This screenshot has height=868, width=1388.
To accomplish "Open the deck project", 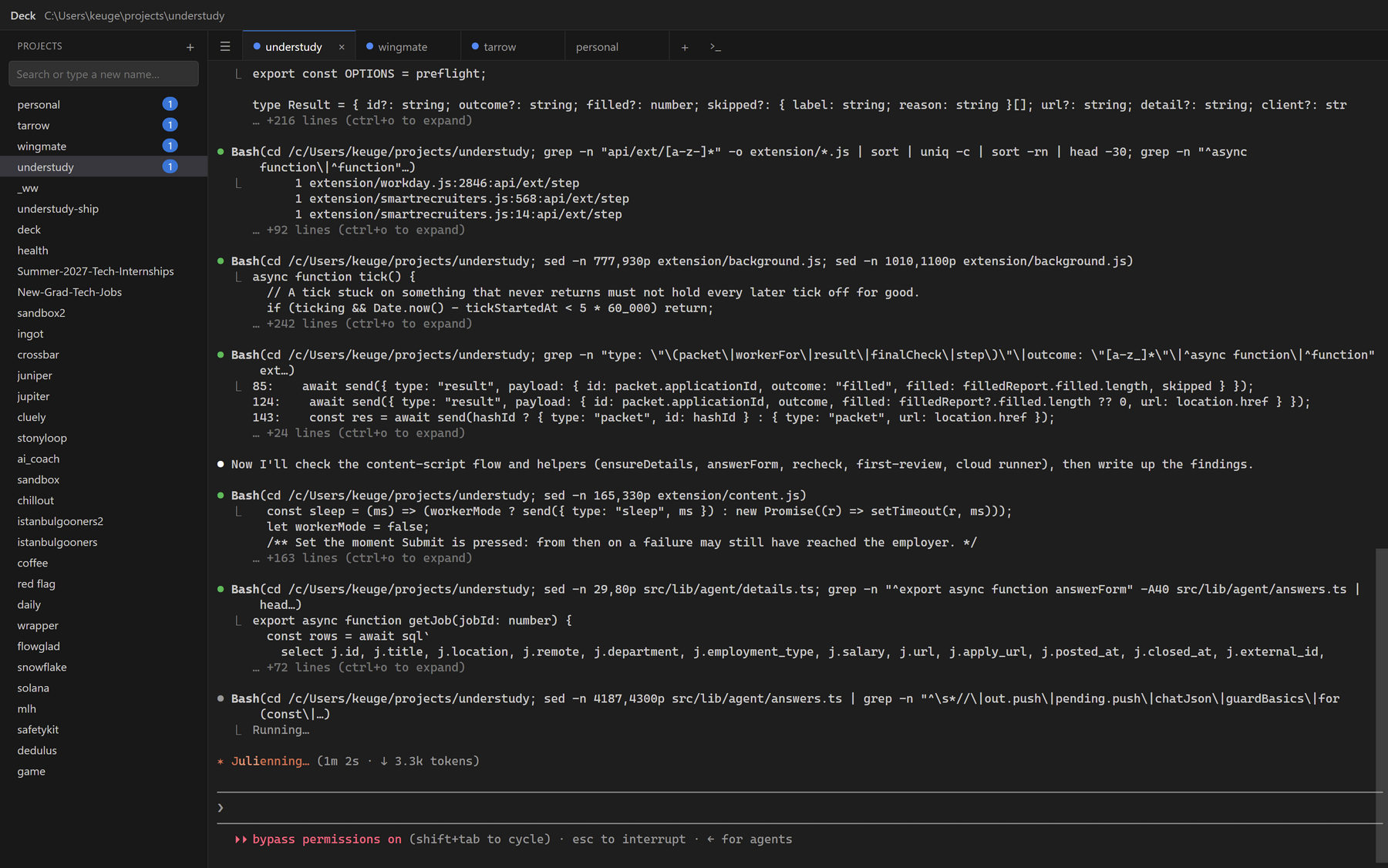I will coord(103,229).
